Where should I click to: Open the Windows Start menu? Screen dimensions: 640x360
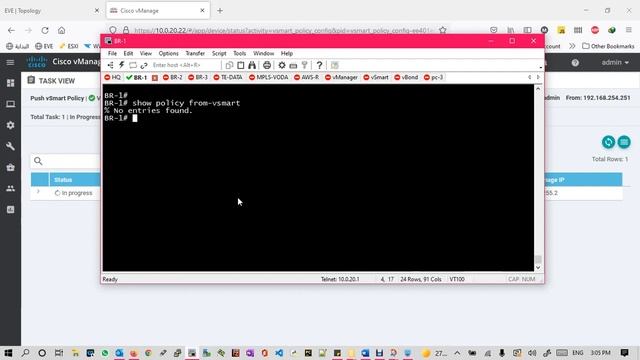coord(8,353)
